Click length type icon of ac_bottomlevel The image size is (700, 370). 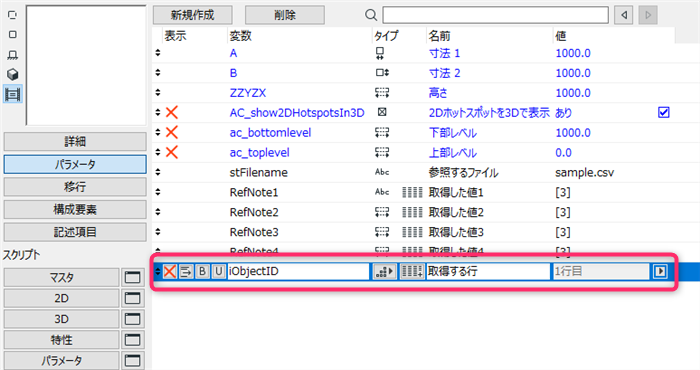tap(382, 133)
